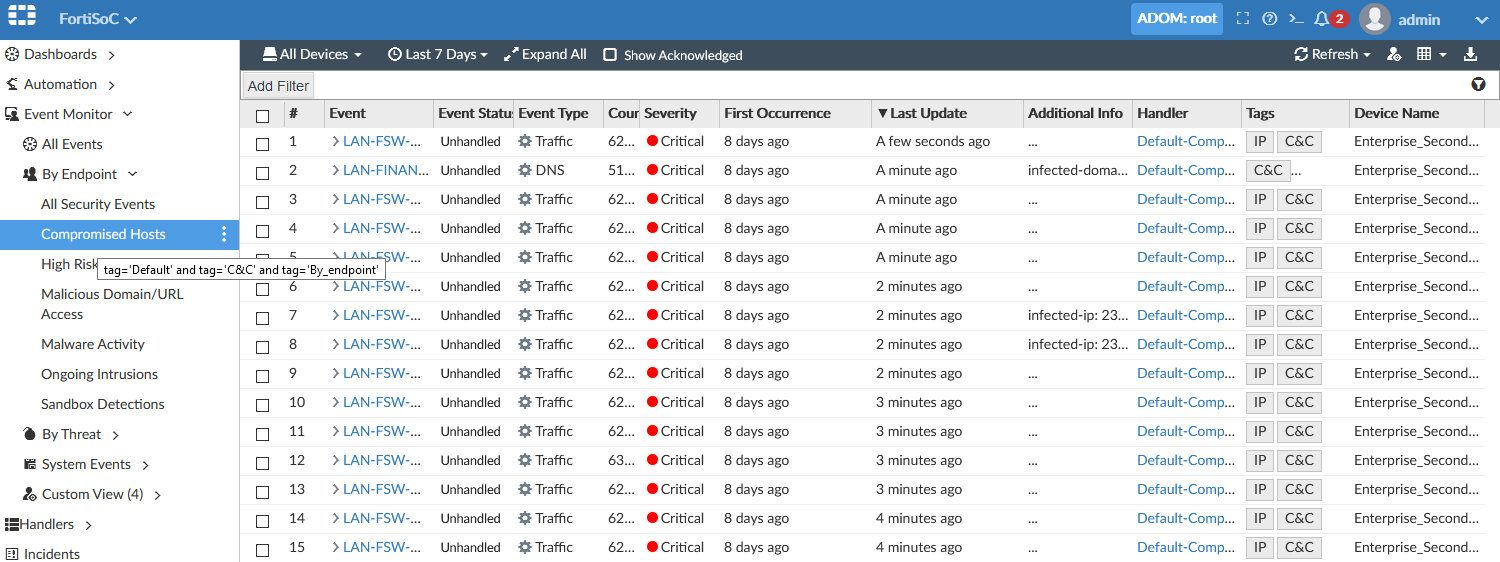Enable the Show Acknowledged checkbox
This screenshot has width=1500, height=562.
coord(610,55)
